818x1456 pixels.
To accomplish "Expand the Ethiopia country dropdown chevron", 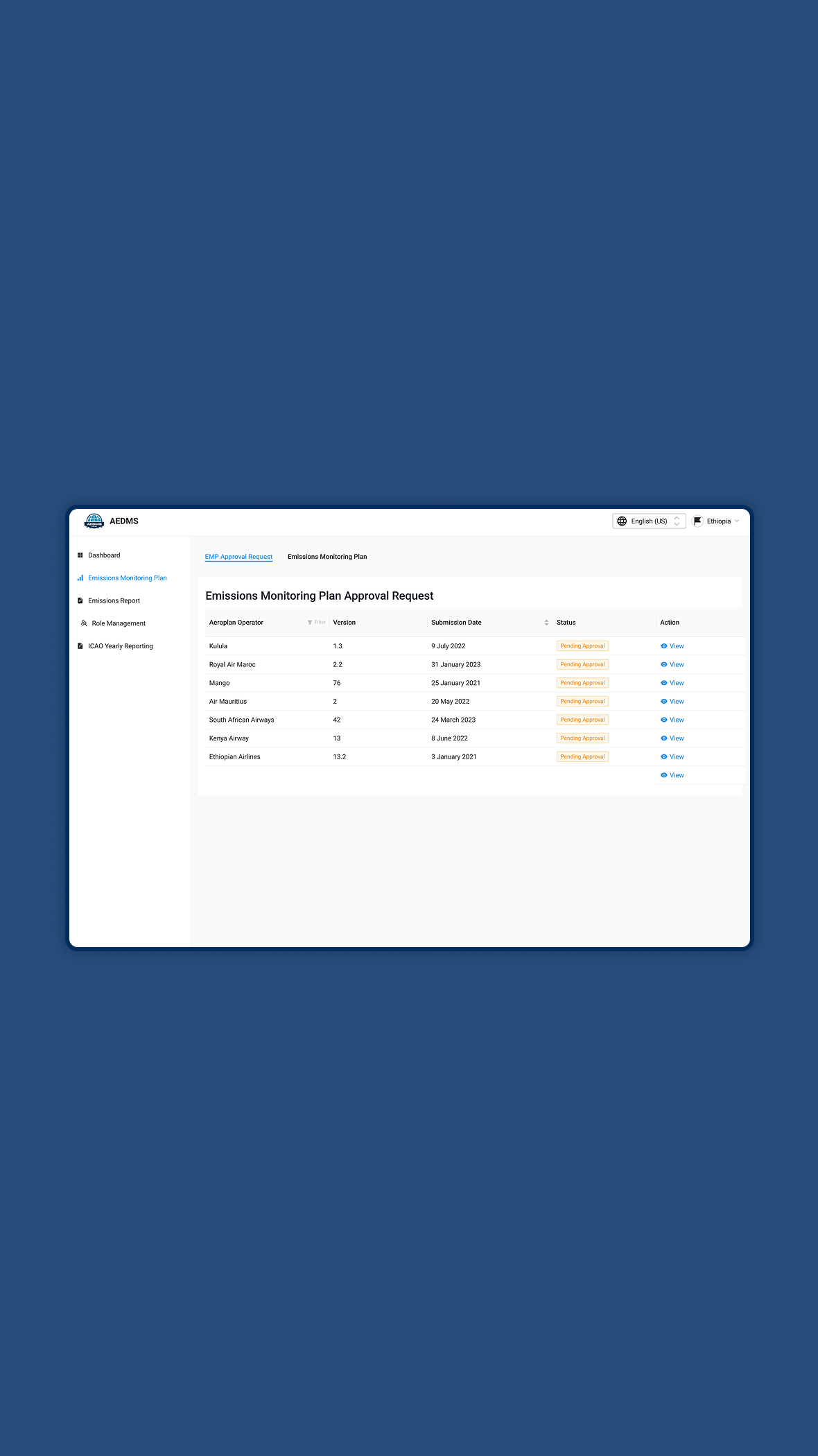I will [737, 521].
